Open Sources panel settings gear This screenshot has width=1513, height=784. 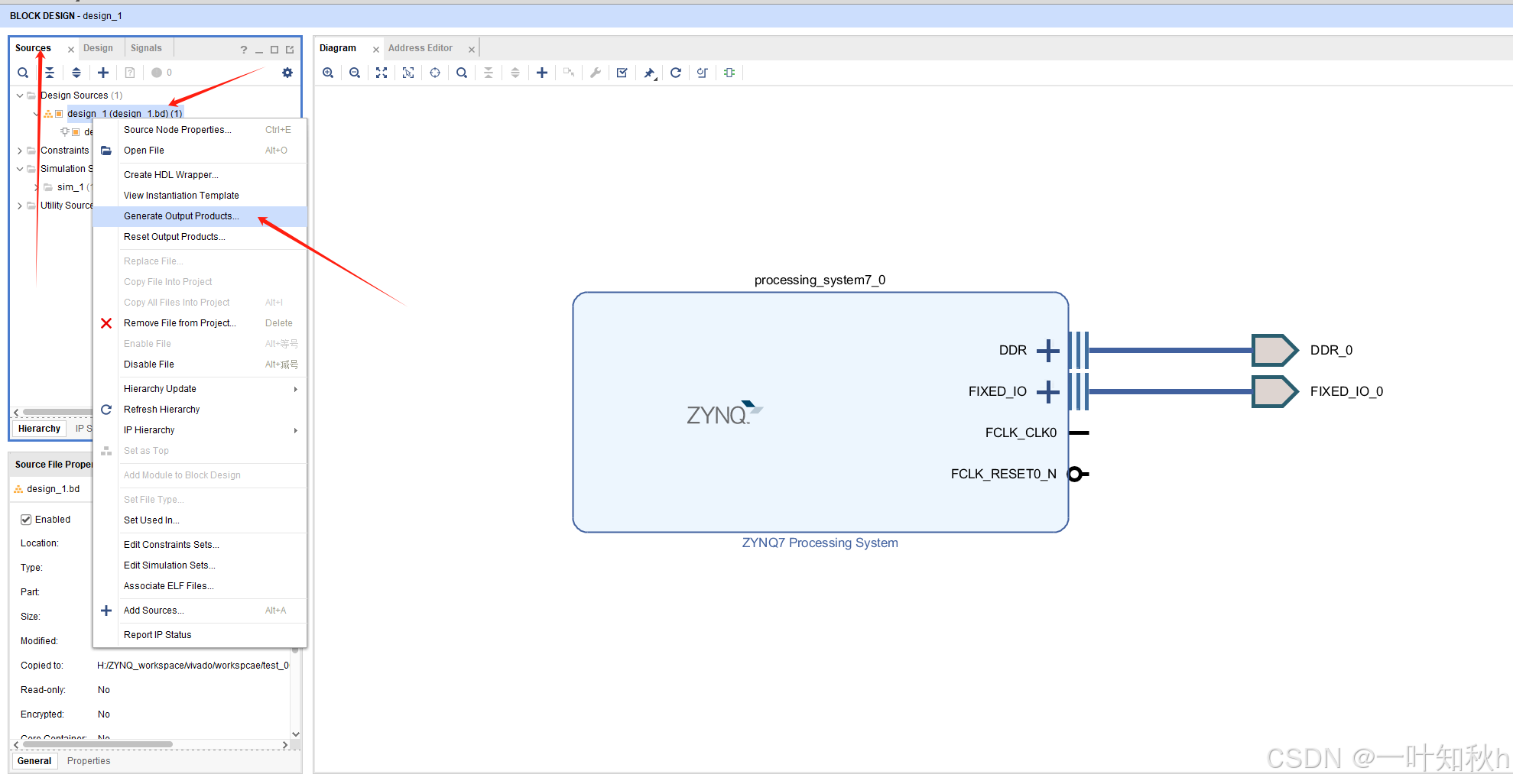pyautogui.click(x=287, y=73)
